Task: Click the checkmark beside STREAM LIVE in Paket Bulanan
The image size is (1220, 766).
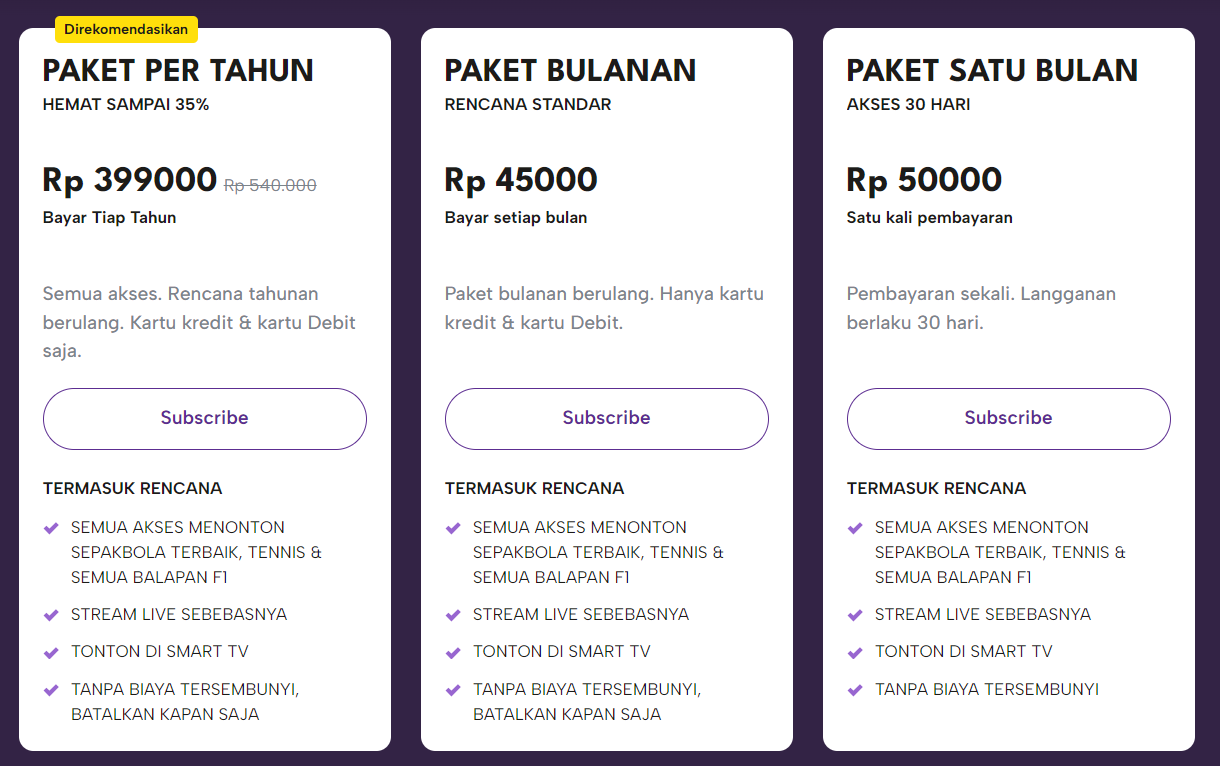Action: 453,615
